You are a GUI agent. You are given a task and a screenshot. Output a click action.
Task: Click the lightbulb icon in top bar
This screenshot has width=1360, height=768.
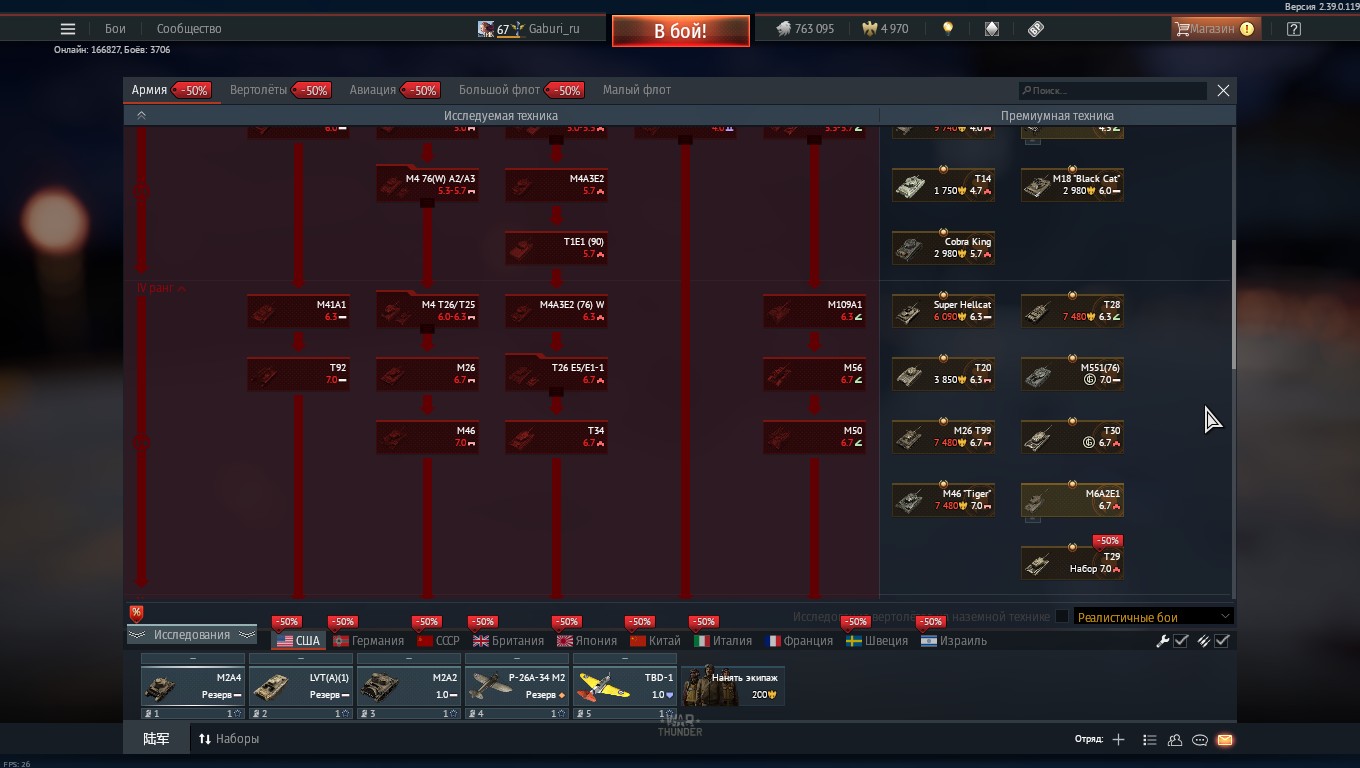[948, 29]
